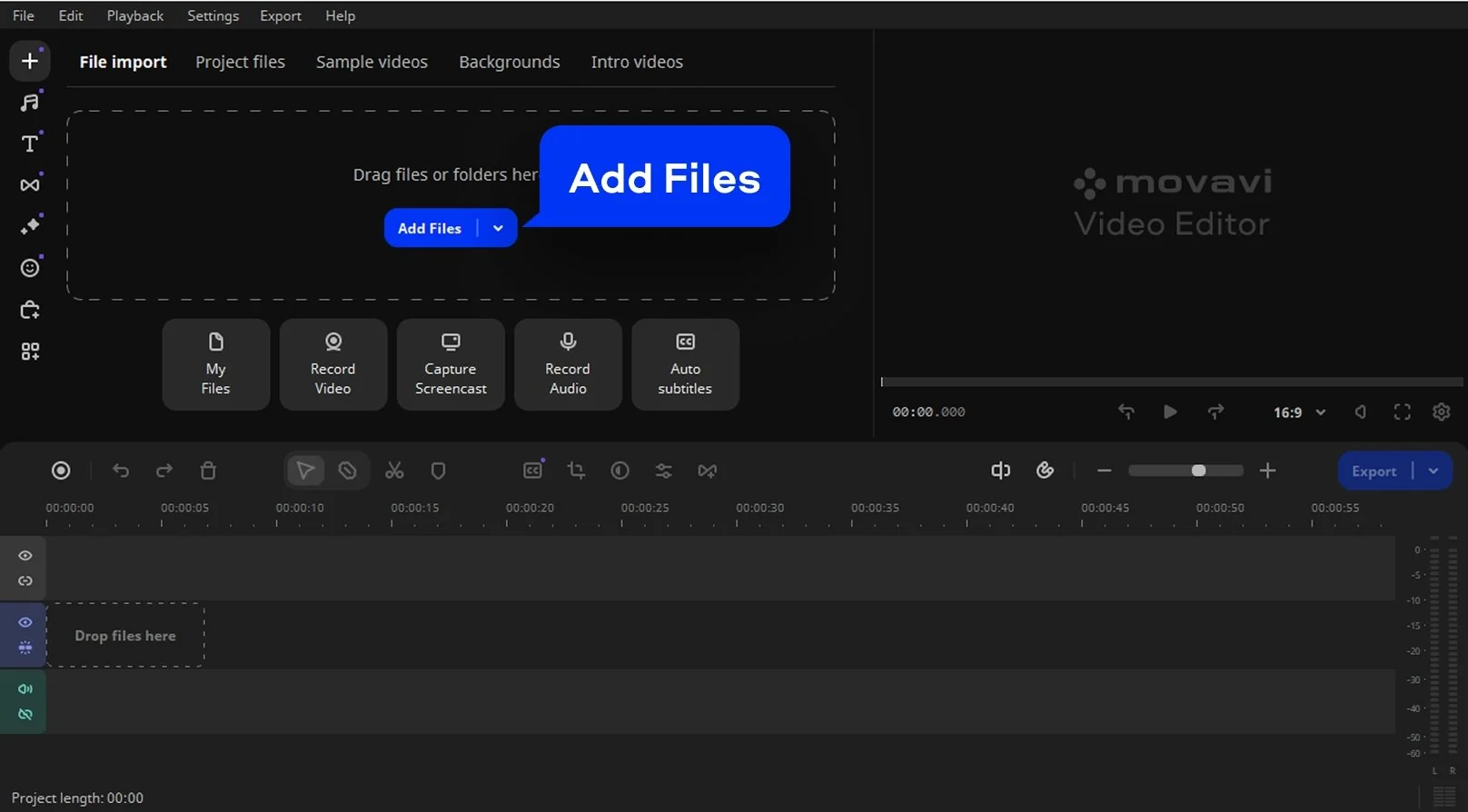Open the Stickers smiley panel
This screenshot has height=812, width=1468.
point(30,268)
